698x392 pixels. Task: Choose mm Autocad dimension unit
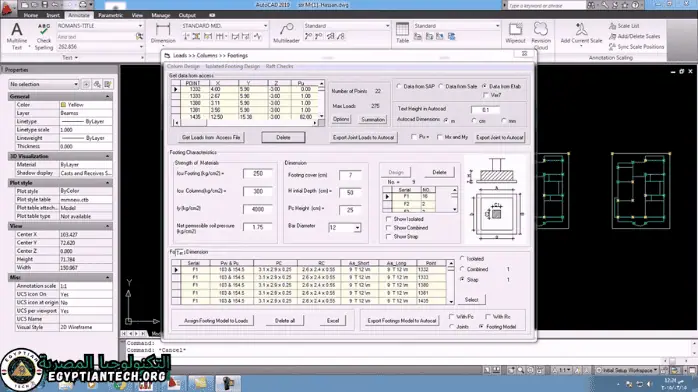coord(503,121)
